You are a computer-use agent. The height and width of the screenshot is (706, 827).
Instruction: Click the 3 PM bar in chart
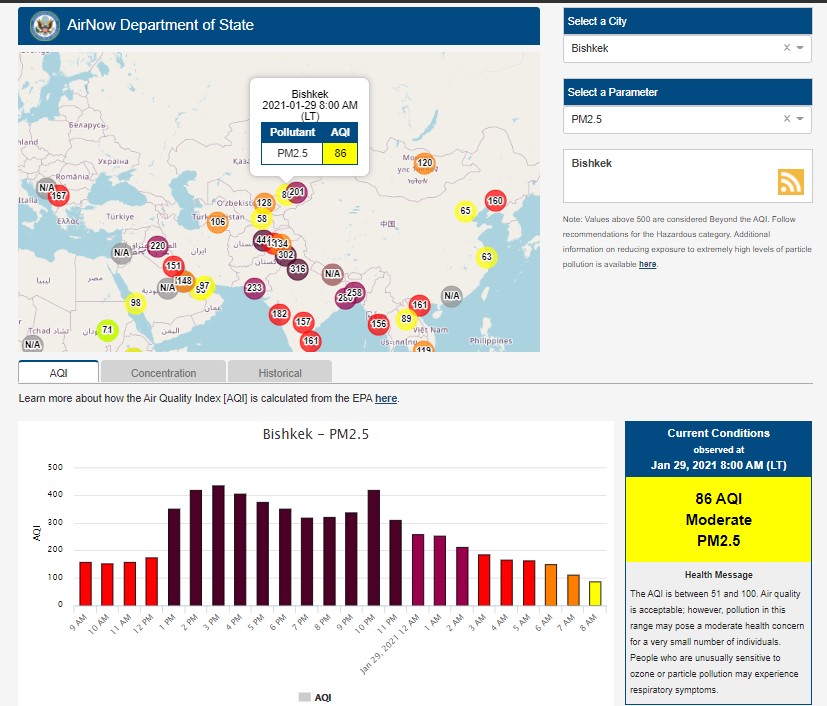[218, 545]
